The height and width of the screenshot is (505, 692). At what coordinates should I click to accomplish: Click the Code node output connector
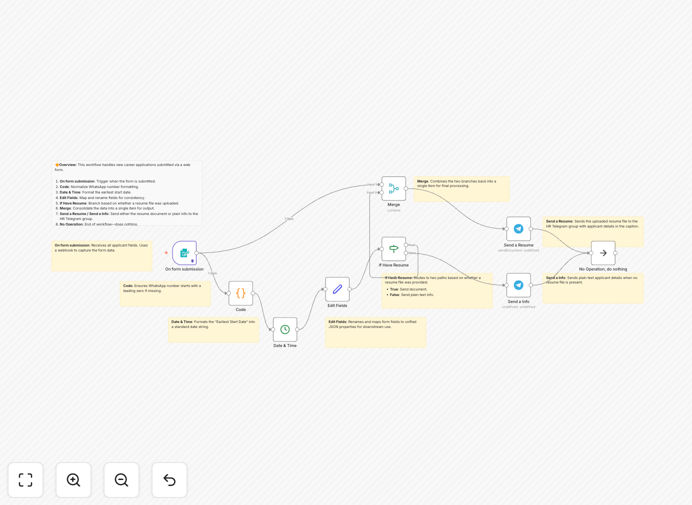pos(253,293)
